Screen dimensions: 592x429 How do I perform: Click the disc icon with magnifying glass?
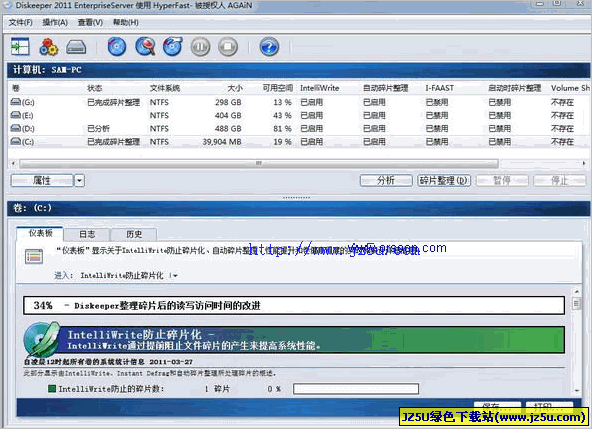(x=145, y=47)
